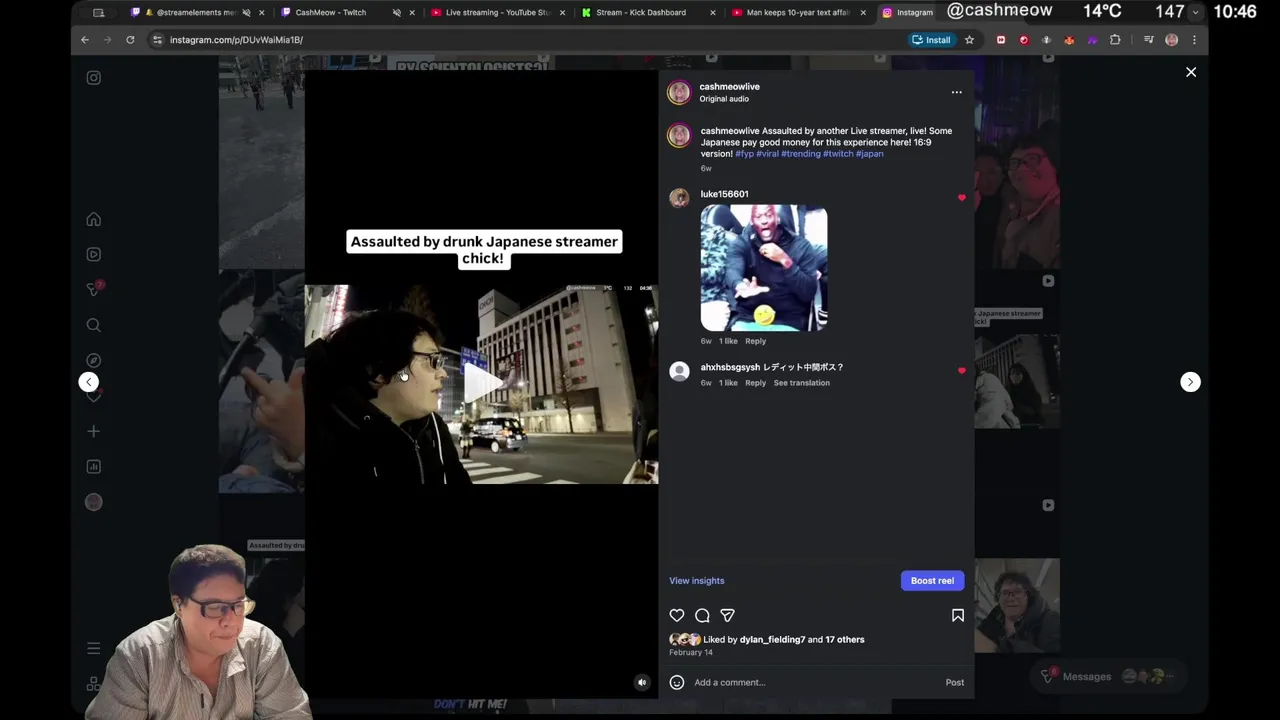This screenshot has width=1280, height=720.
Task: Open the Explore compass icon
Action: point(93,360)
